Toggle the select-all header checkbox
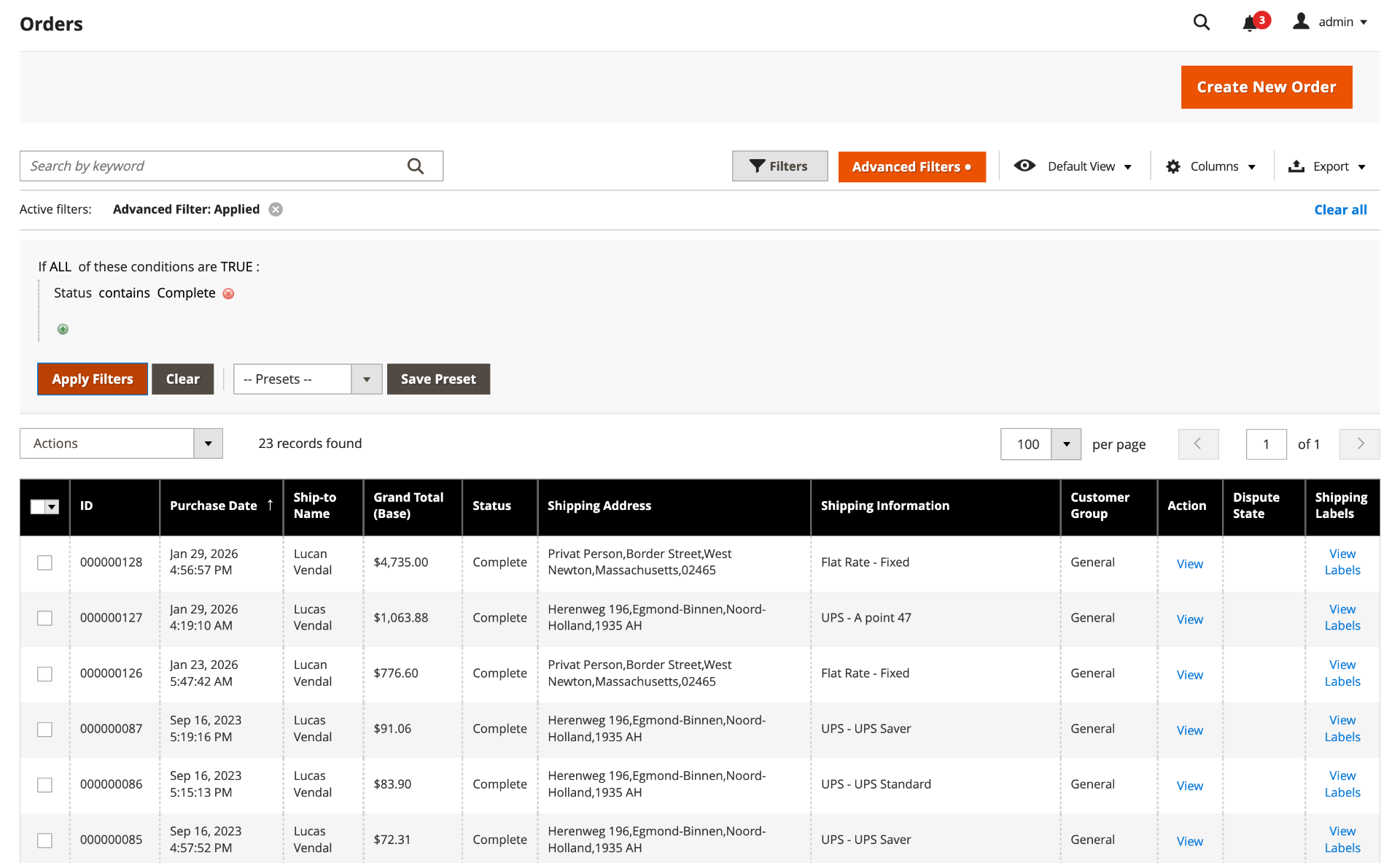Image resolution: width=1400 pixels, height=863 pixels. click(x=37, y=506)
